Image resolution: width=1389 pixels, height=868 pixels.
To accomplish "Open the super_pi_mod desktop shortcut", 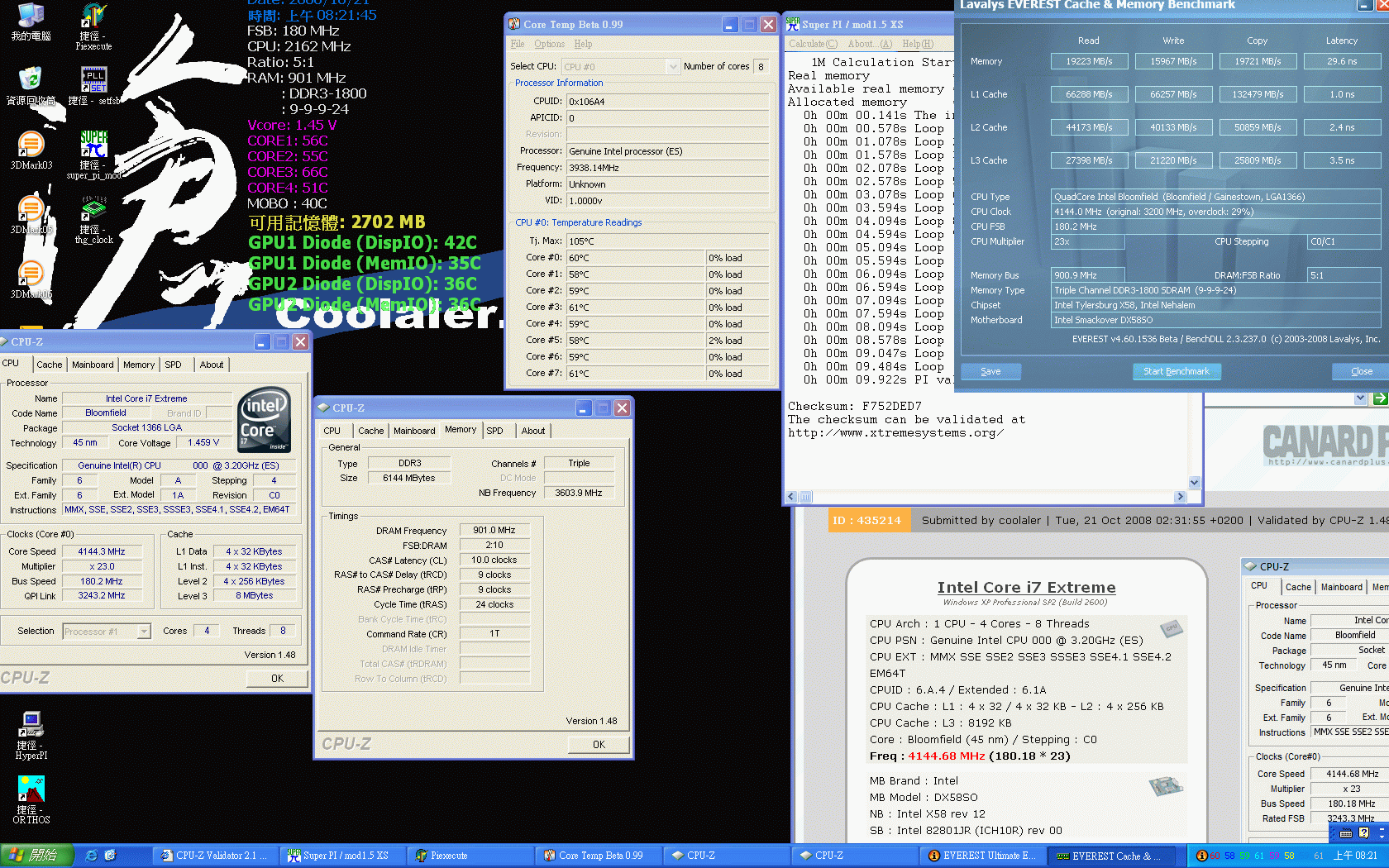I will [93, 145].
